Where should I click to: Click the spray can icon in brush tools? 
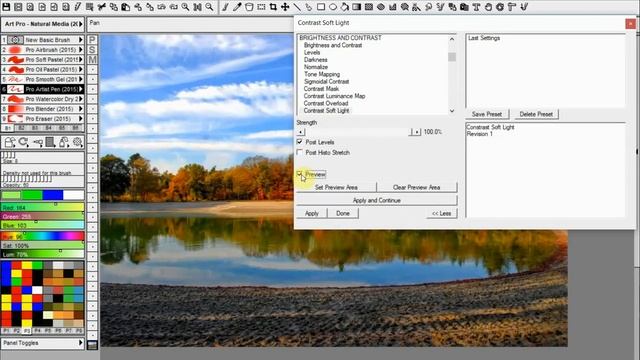(64, 142)
